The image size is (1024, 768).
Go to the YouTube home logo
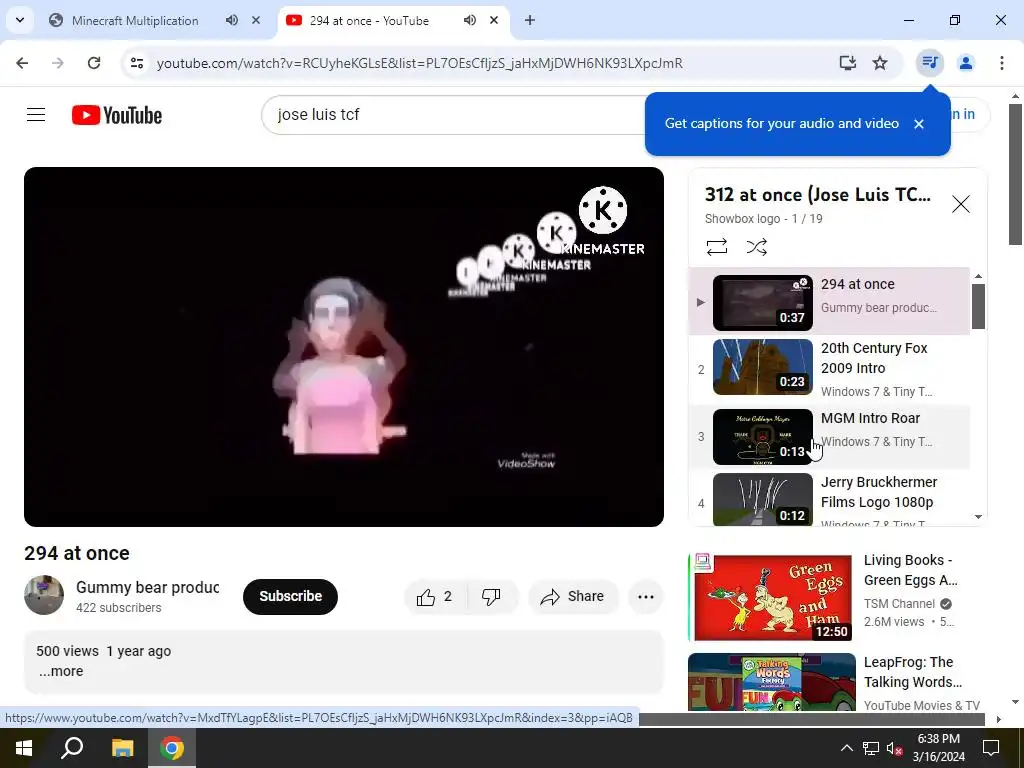pos(117,115)
